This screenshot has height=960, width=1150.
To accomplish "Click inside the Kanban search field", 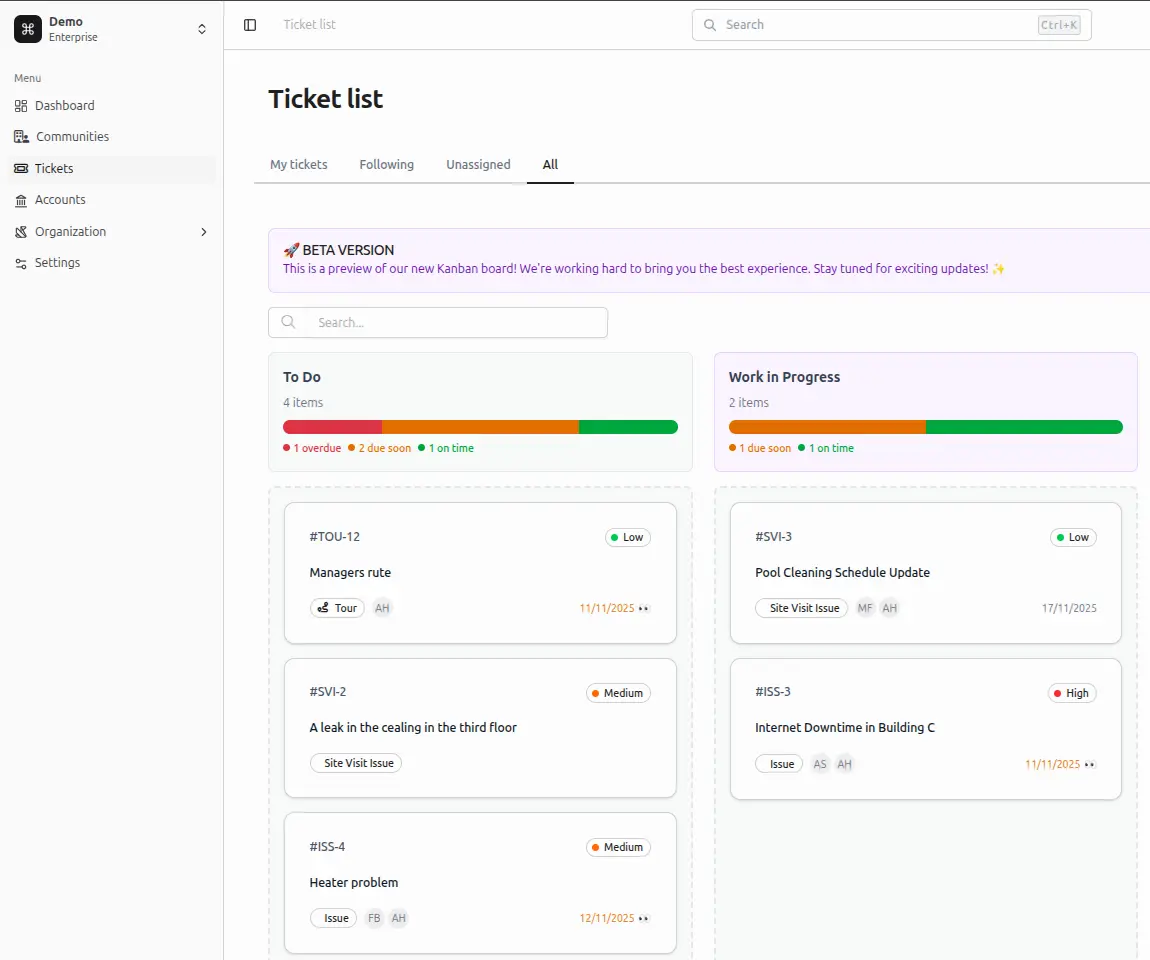I will tap(437, 322).
